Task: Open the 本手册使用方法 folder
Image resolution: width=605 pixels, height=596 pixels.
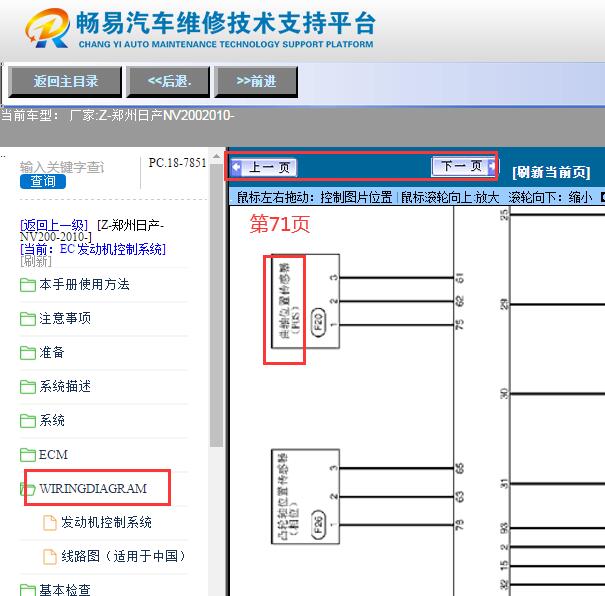Action: click(x=84, y=285)
